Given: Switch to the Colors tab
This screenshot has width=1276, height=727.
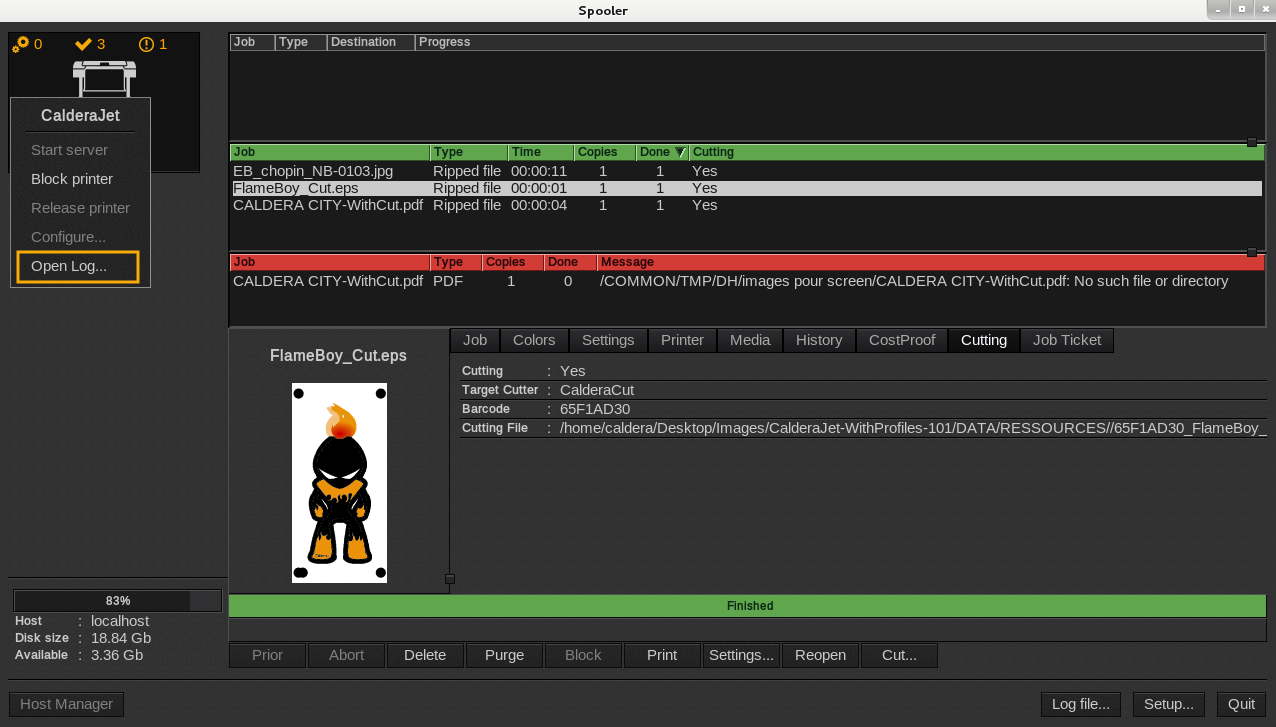Looking at the screenshot, I should [534, 340].
